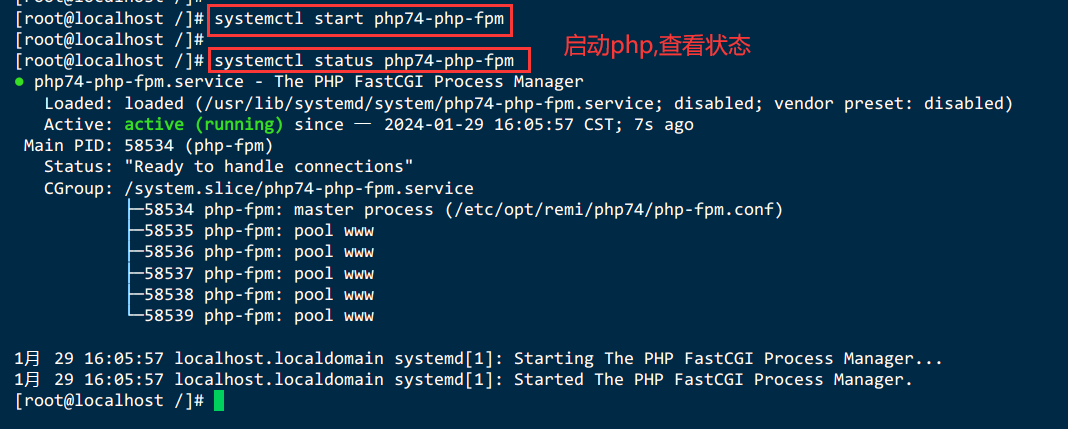Click the log line Started The PHP FastCGI
The width and height of the screenshot is (1068, 429).
coord(463,379)
